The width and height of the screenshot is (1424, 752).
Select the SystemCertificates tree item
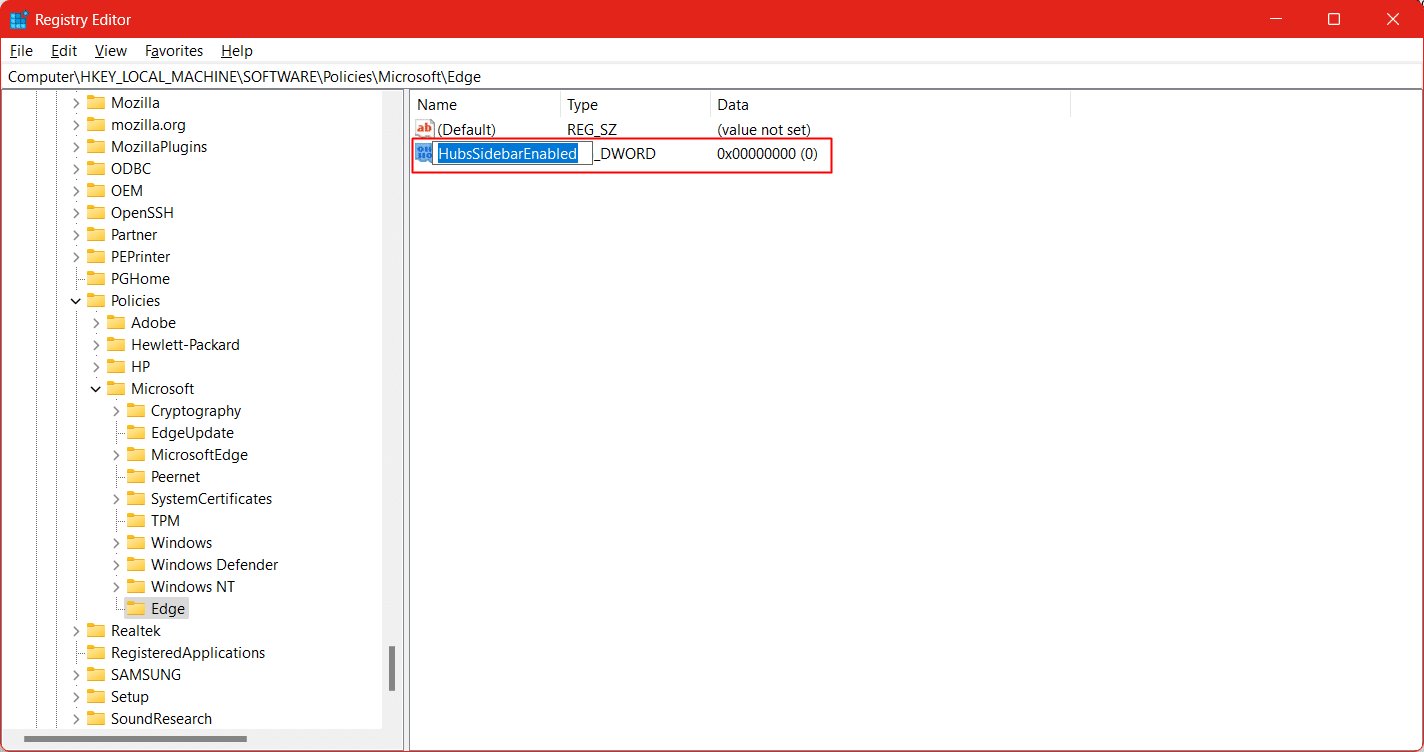(211, 499)
